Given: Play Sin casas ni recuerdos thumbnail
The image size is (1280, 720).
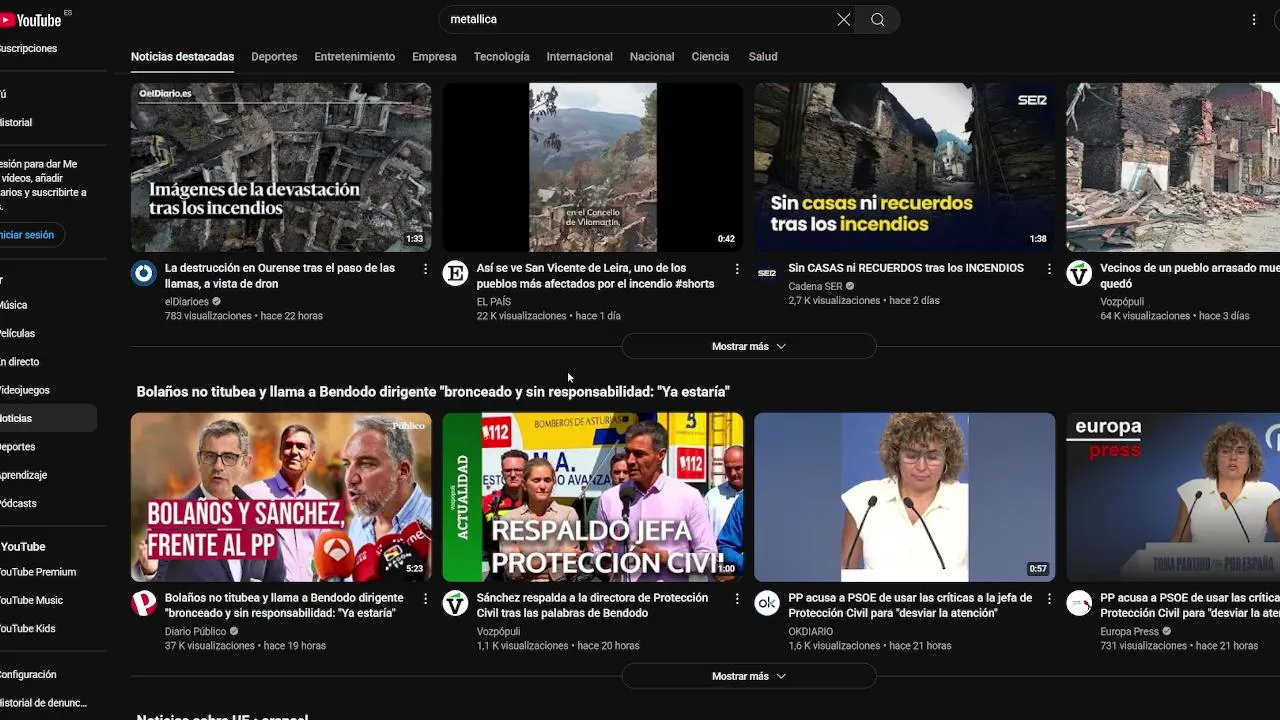Looking at the screenshot, I should point(905,167).
